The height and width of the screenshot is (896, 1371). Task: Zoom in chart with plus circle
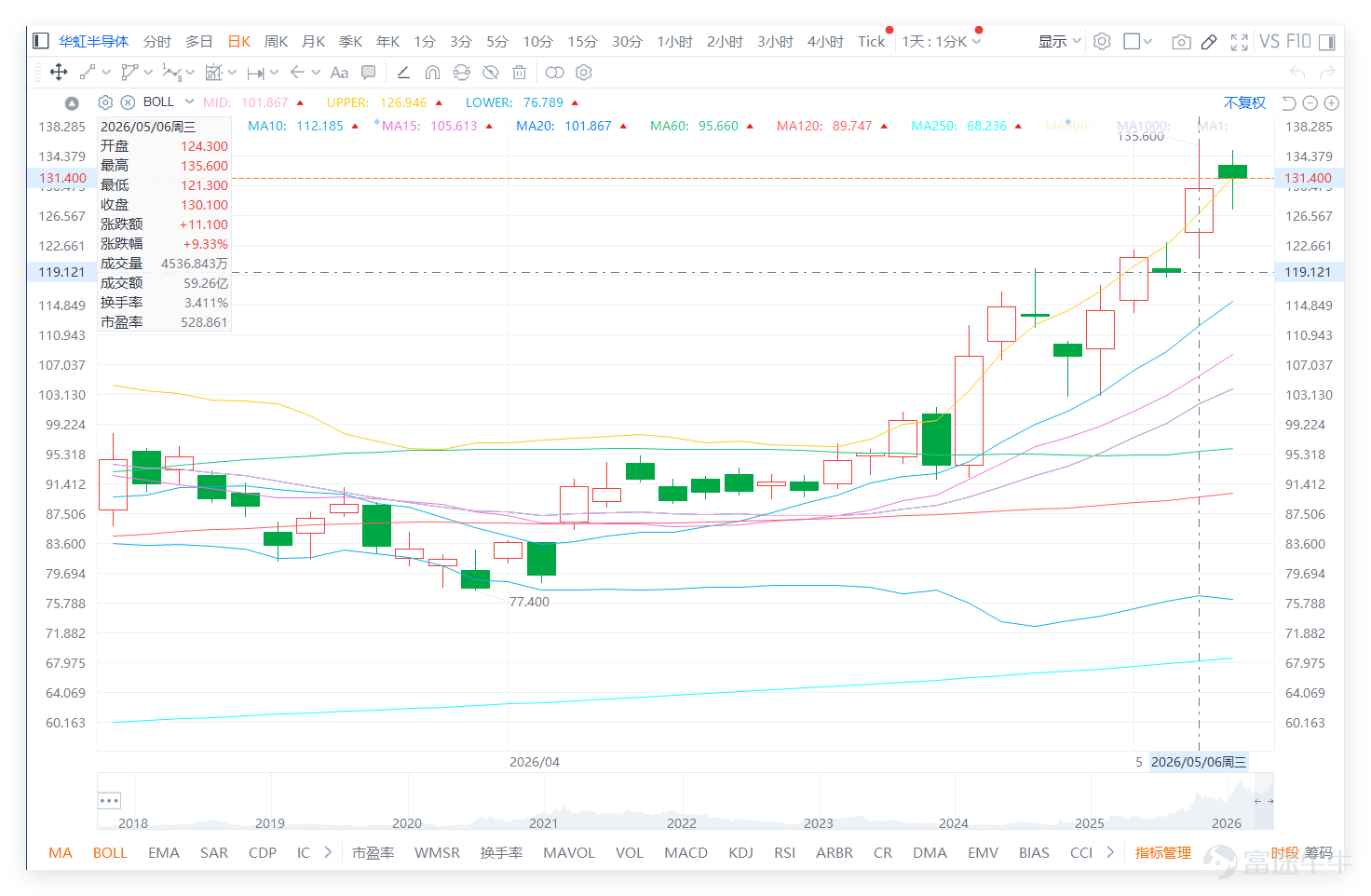pyautogui.click(x=1332, y=102)
